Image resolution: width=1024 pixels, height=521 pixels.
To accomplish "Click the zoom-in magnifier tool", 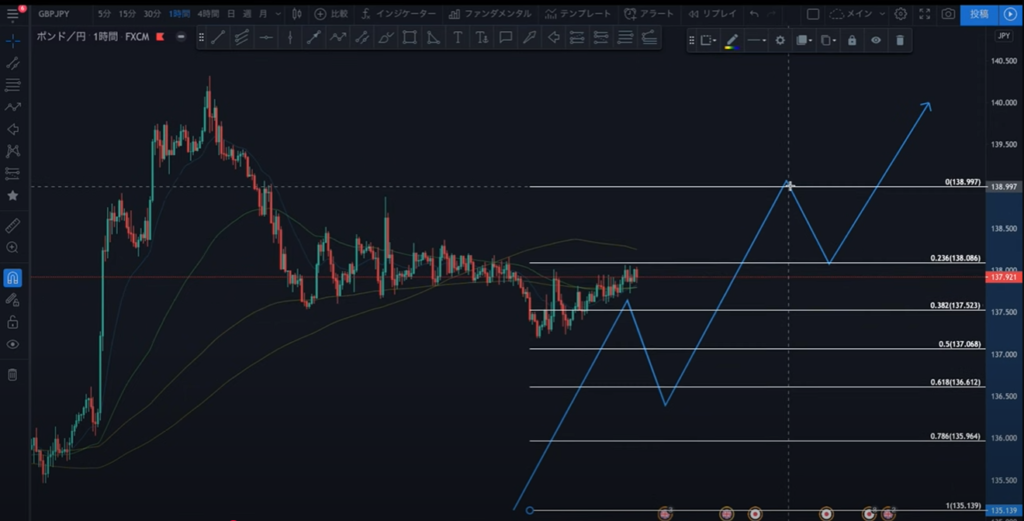I will [12, 247].
